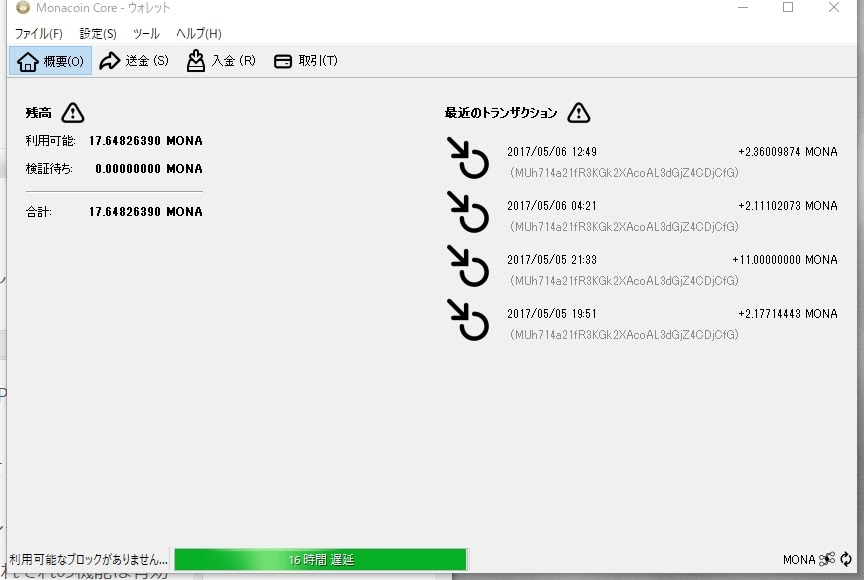Click the warning icon beside 最近のトランザクション
864x580 pixels.
(x=579, y=113)
